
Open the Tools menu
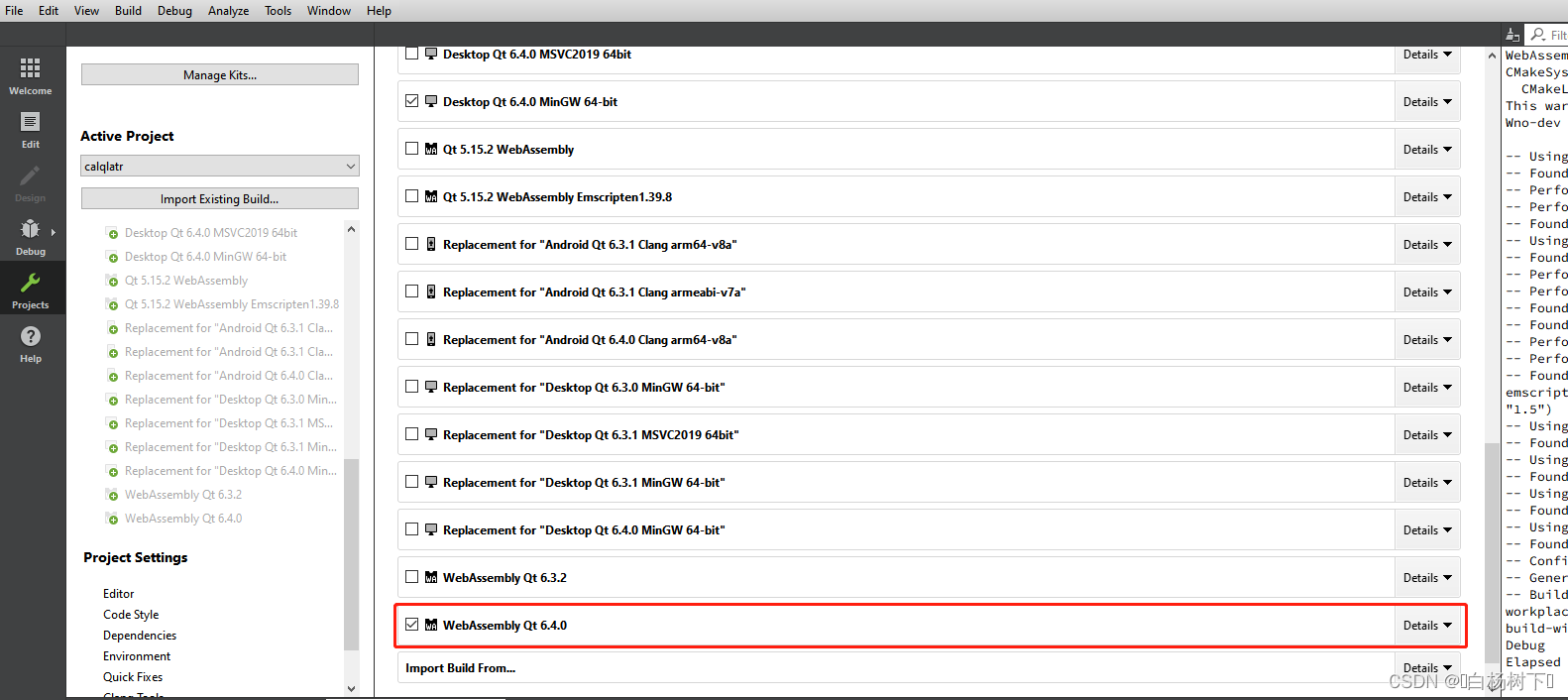[x=278, y=11]
